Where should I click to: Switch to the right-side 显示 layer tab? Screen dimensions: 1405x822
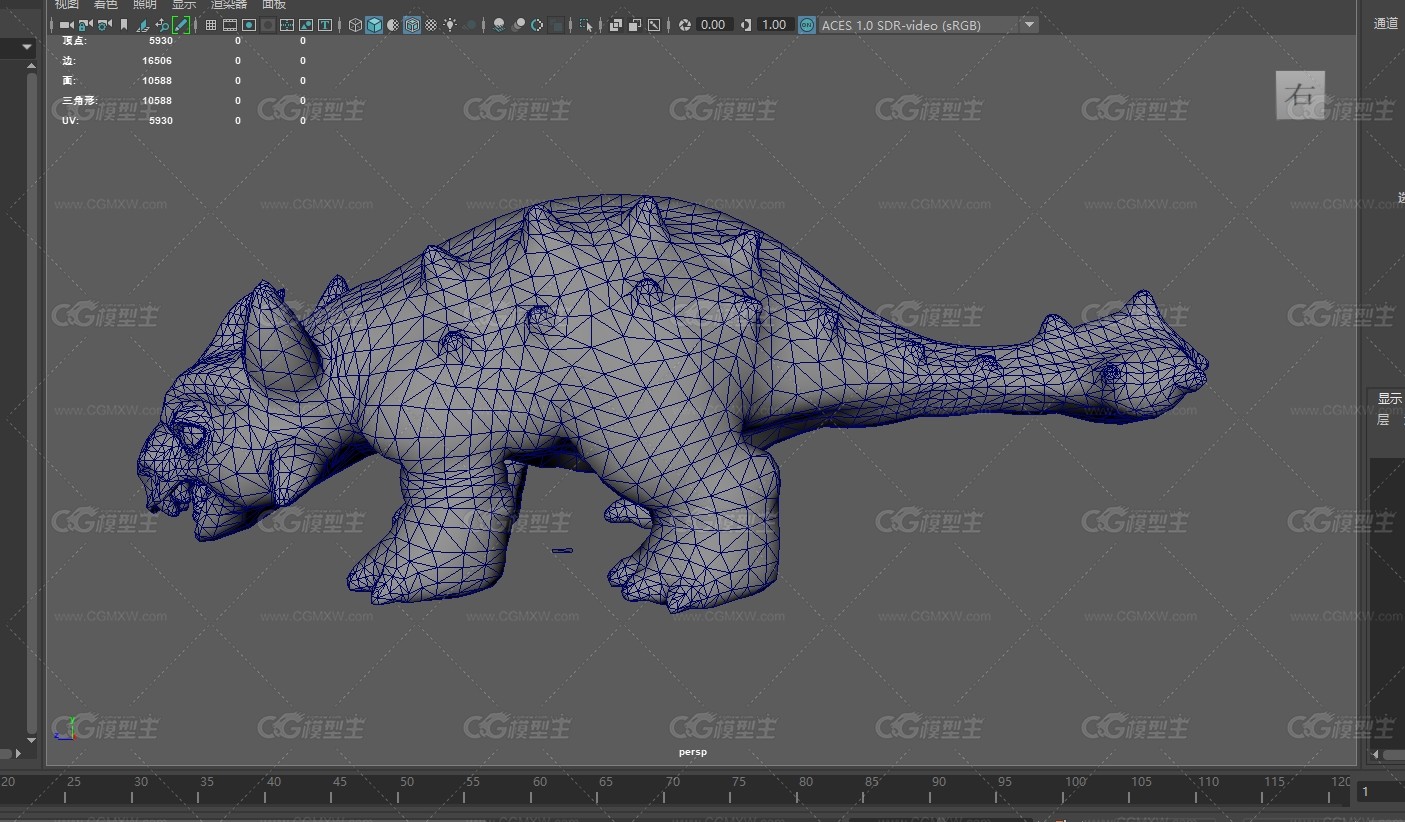pos(1389,398)
